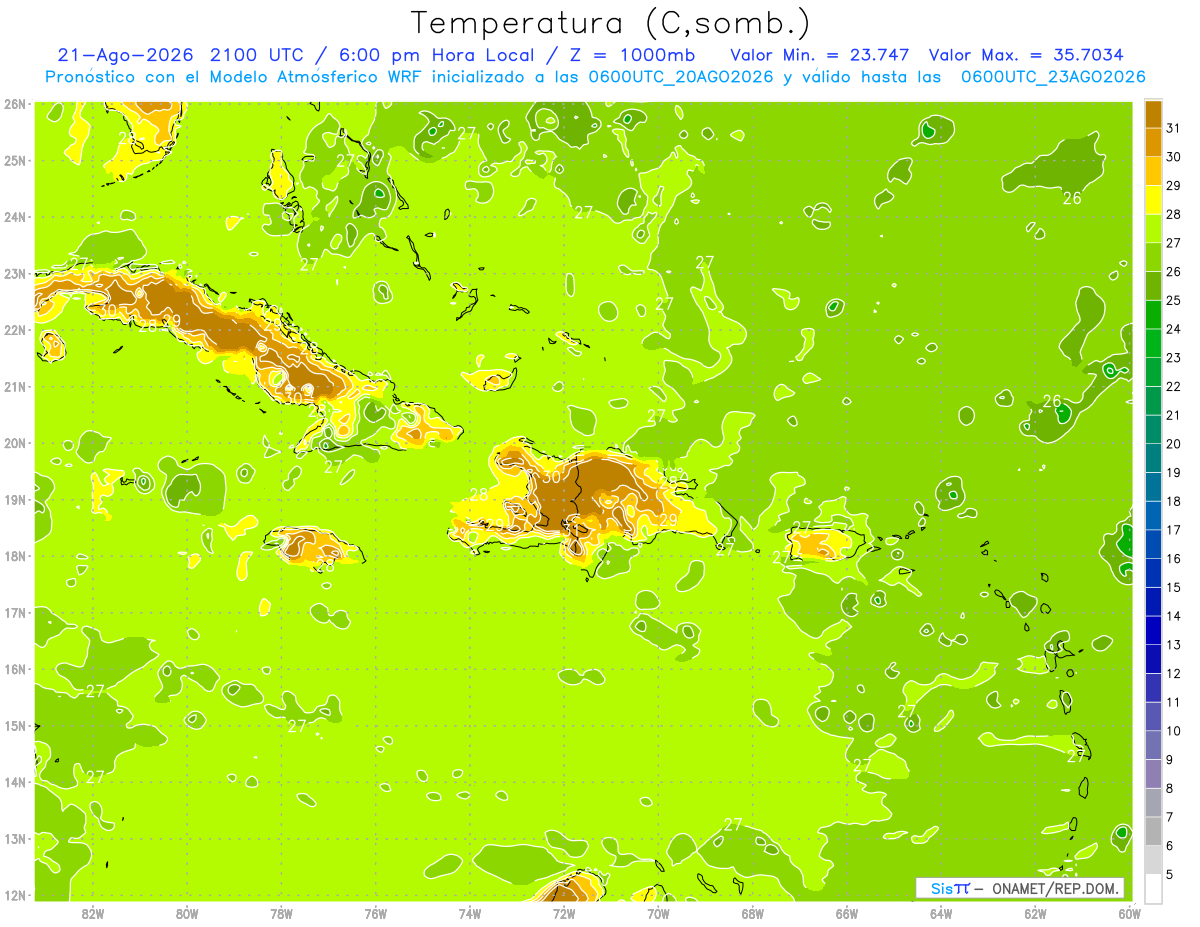Click the '25N' latitude axis label

pos(14,160)
